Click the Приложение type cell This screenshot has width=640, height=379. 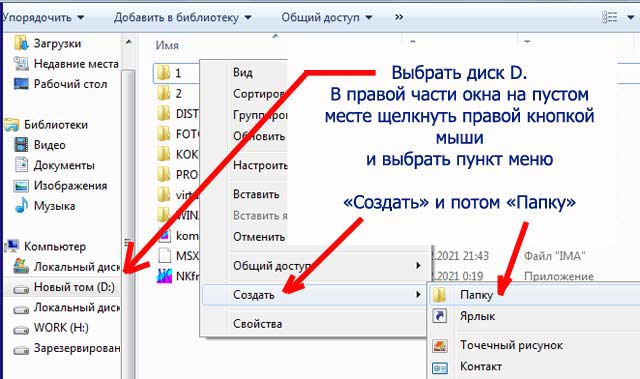click(x=559, y=276)
